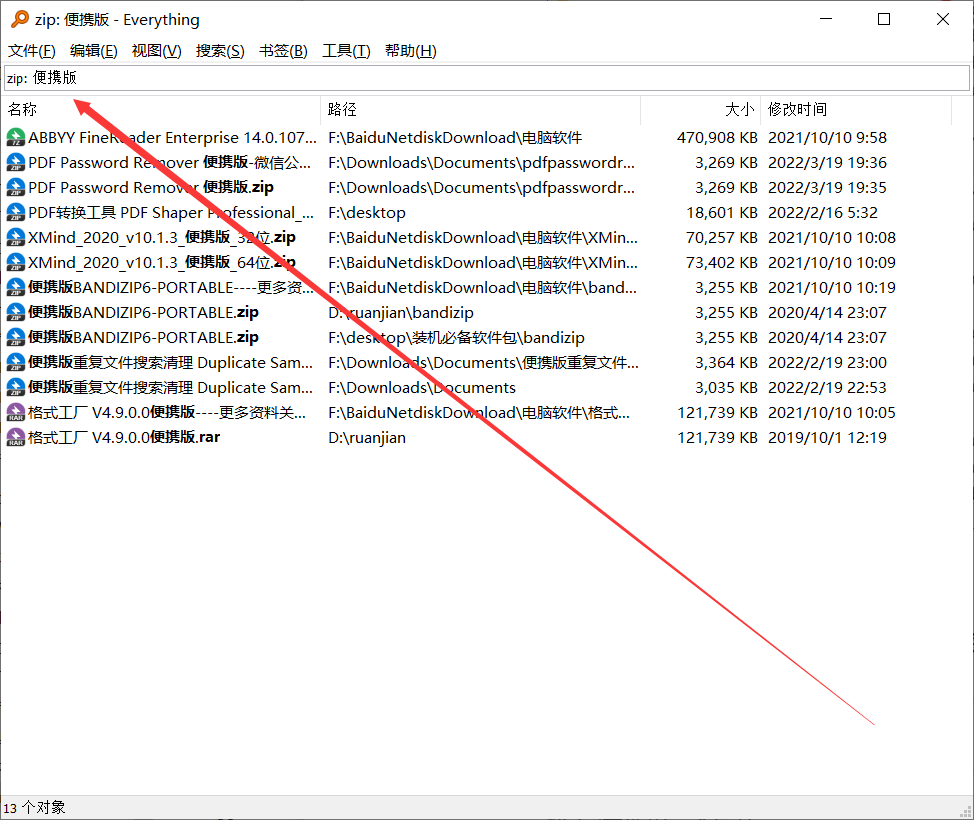The image size is (974, 820).
Task: Click modified time 2019/10/1 12:19
Action: 827,437
